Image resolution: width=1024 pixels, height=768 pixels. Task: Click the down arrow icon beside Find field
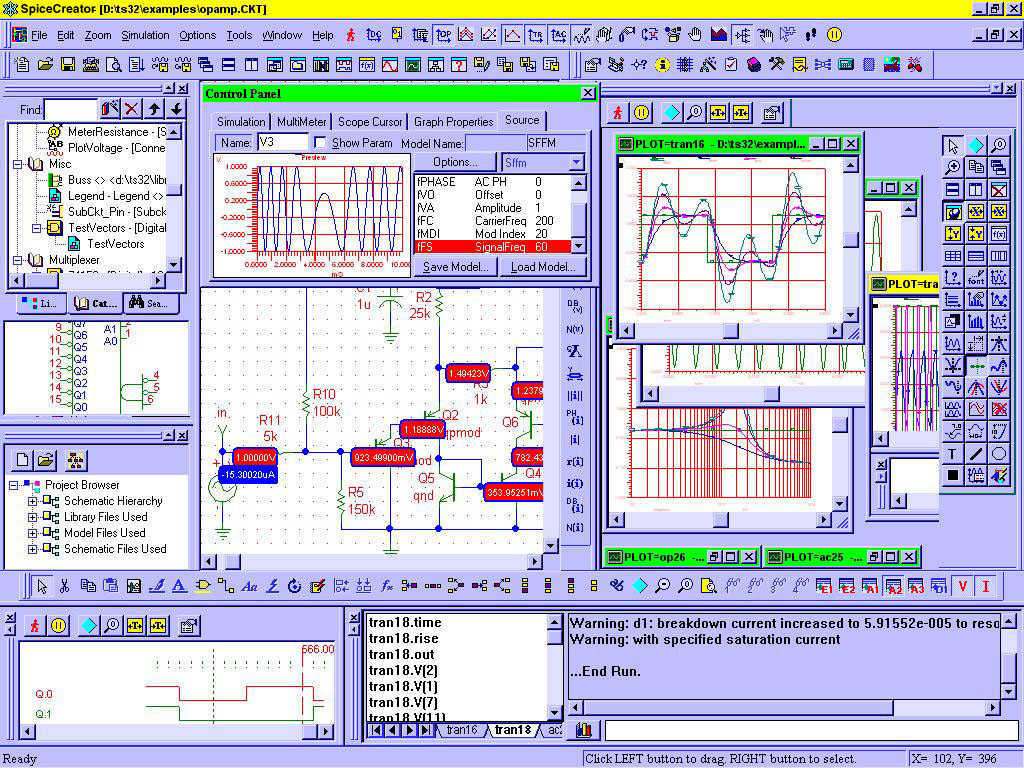pos(176,108)
